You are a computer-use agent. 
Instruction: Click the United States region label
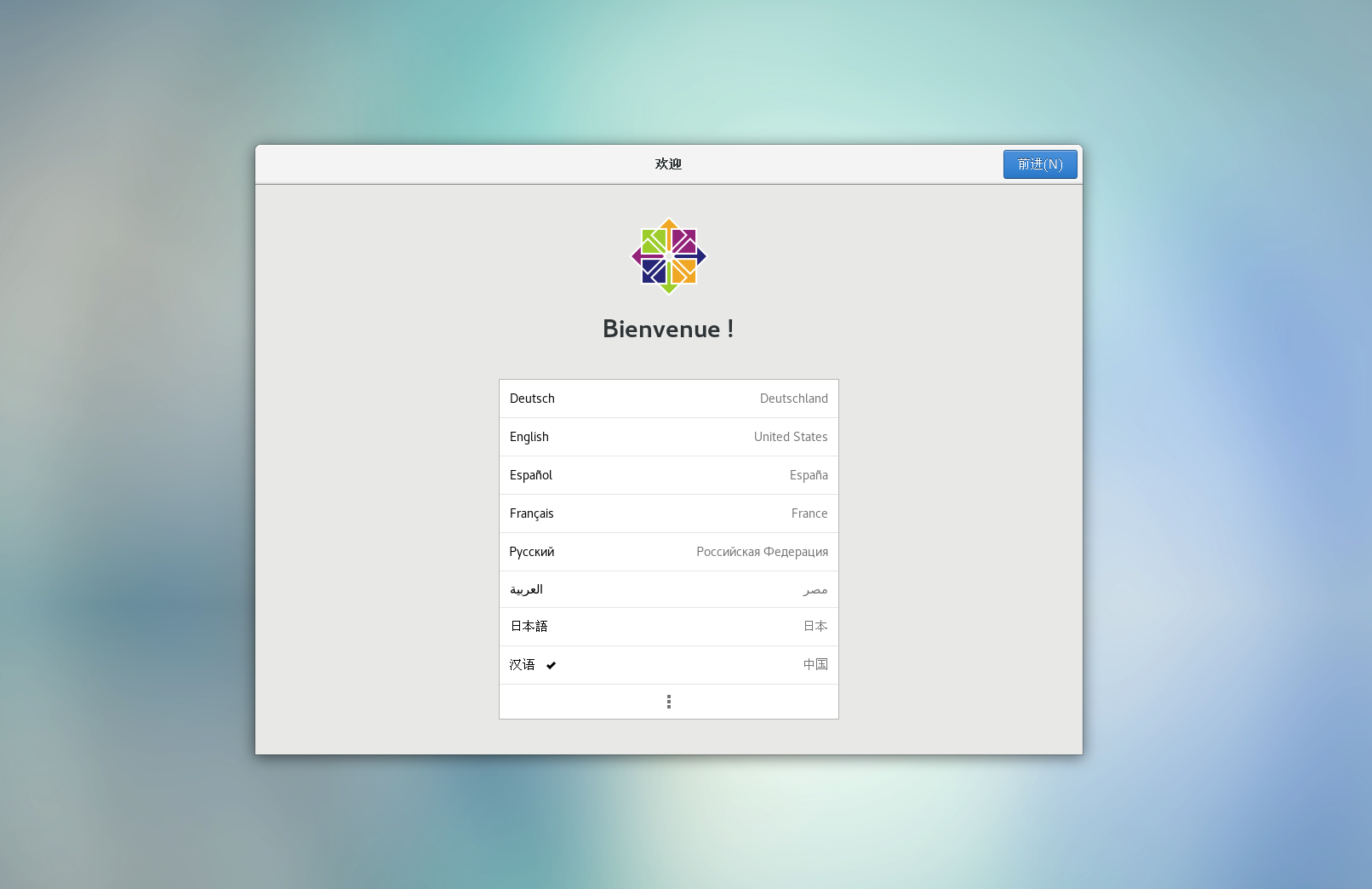point(790,437)
